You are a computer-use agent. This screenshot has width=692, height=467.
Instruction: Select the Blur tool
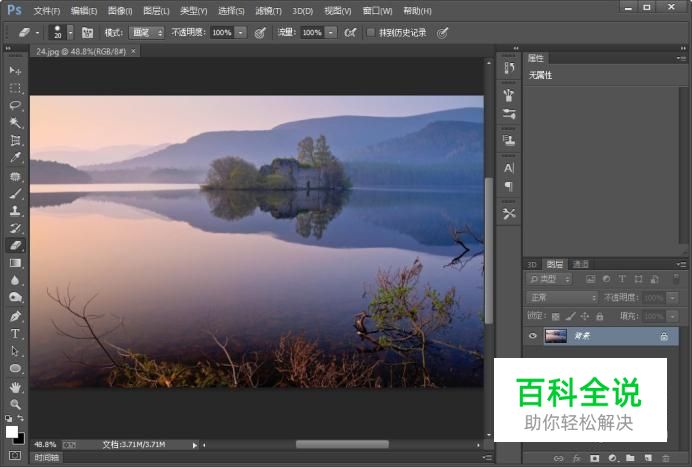coord(15,280)
